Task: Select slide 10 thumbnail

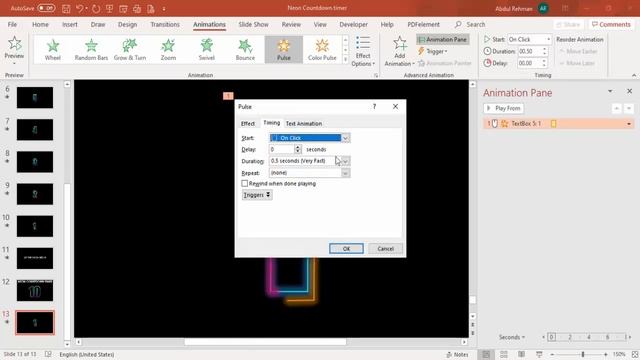Action: coord(35,226)
